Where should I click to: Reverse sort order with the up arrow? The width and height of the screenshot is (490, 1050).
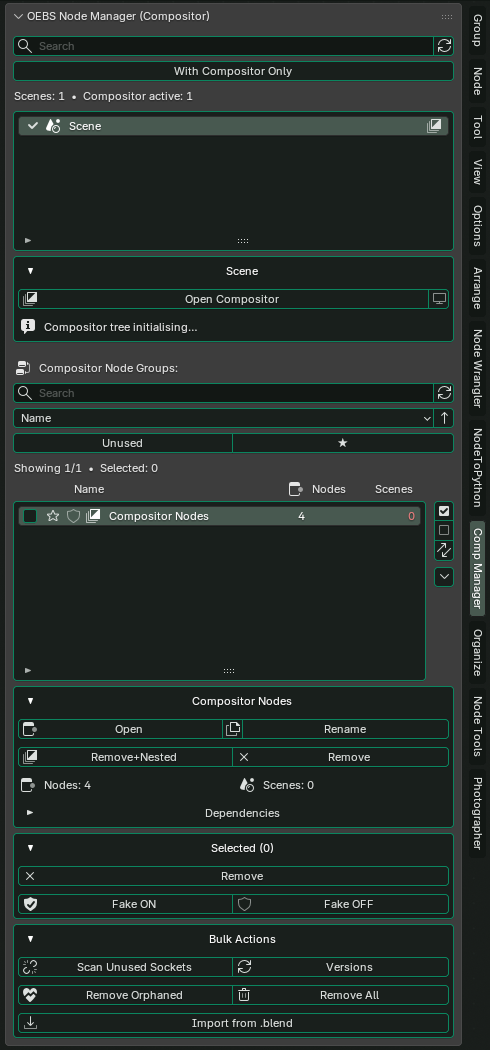tap(444, 418)
